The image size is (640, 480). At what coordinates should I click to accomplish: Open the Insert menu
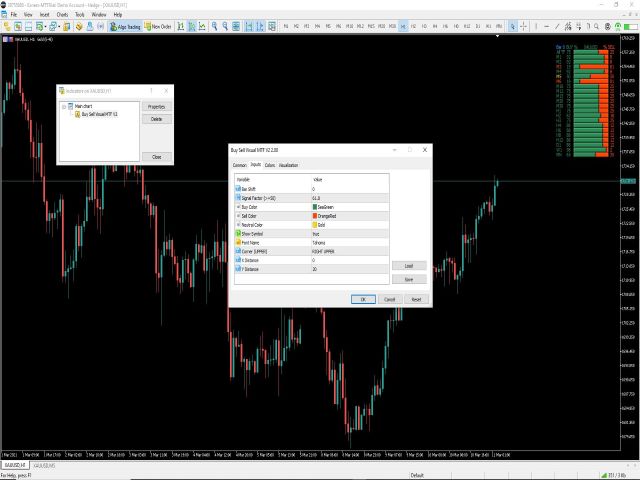[44, 15]
